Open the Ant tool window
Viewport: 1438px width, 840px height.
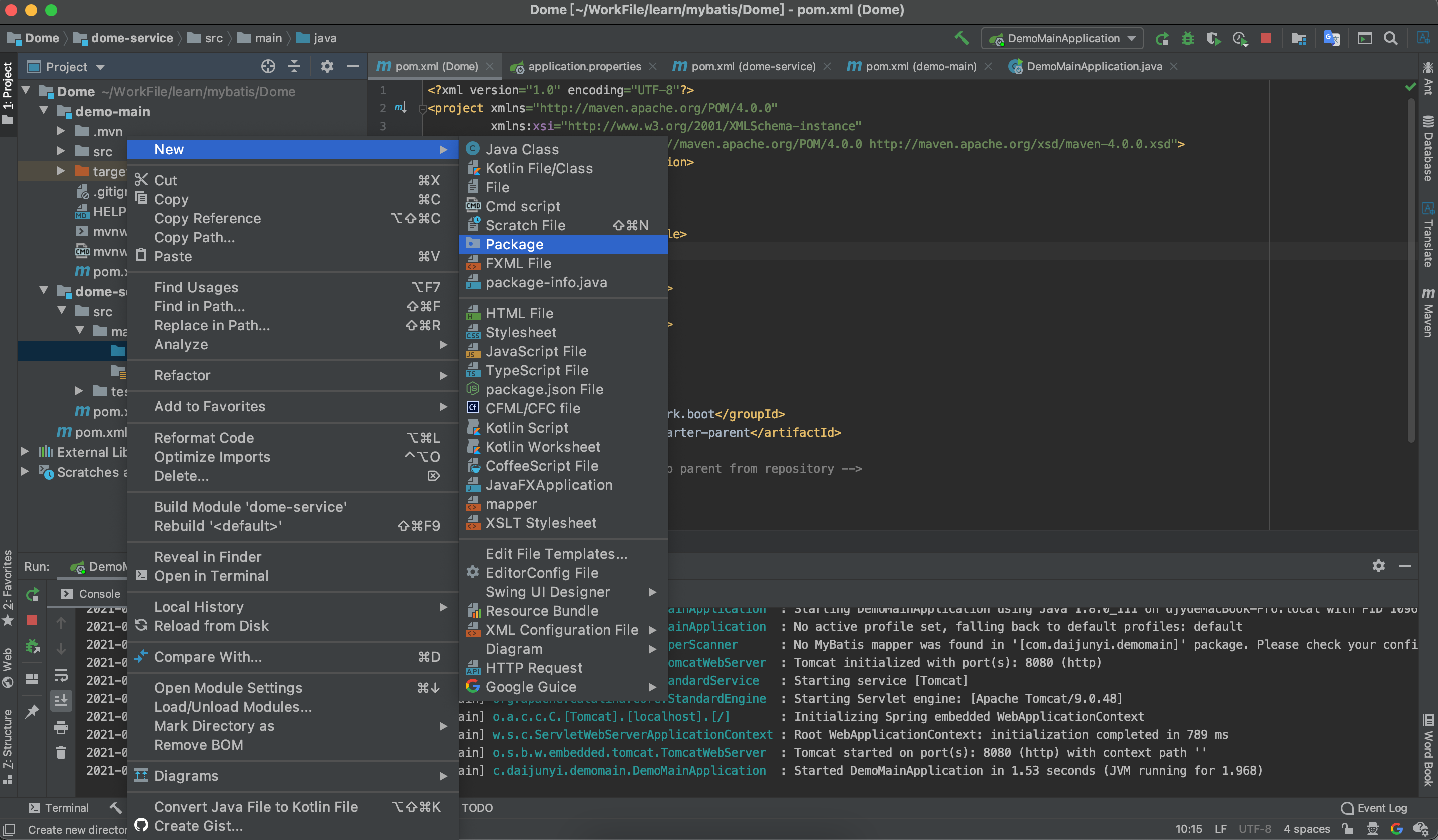point(1427,78)
